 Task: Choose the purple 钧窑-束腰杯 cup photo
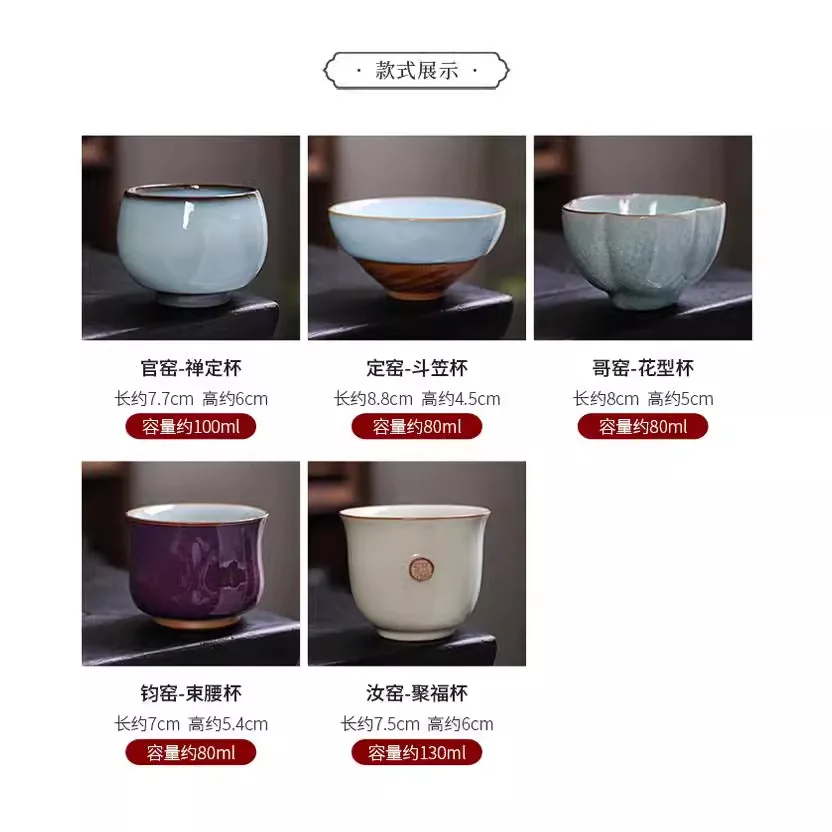(x=190, y=564)
